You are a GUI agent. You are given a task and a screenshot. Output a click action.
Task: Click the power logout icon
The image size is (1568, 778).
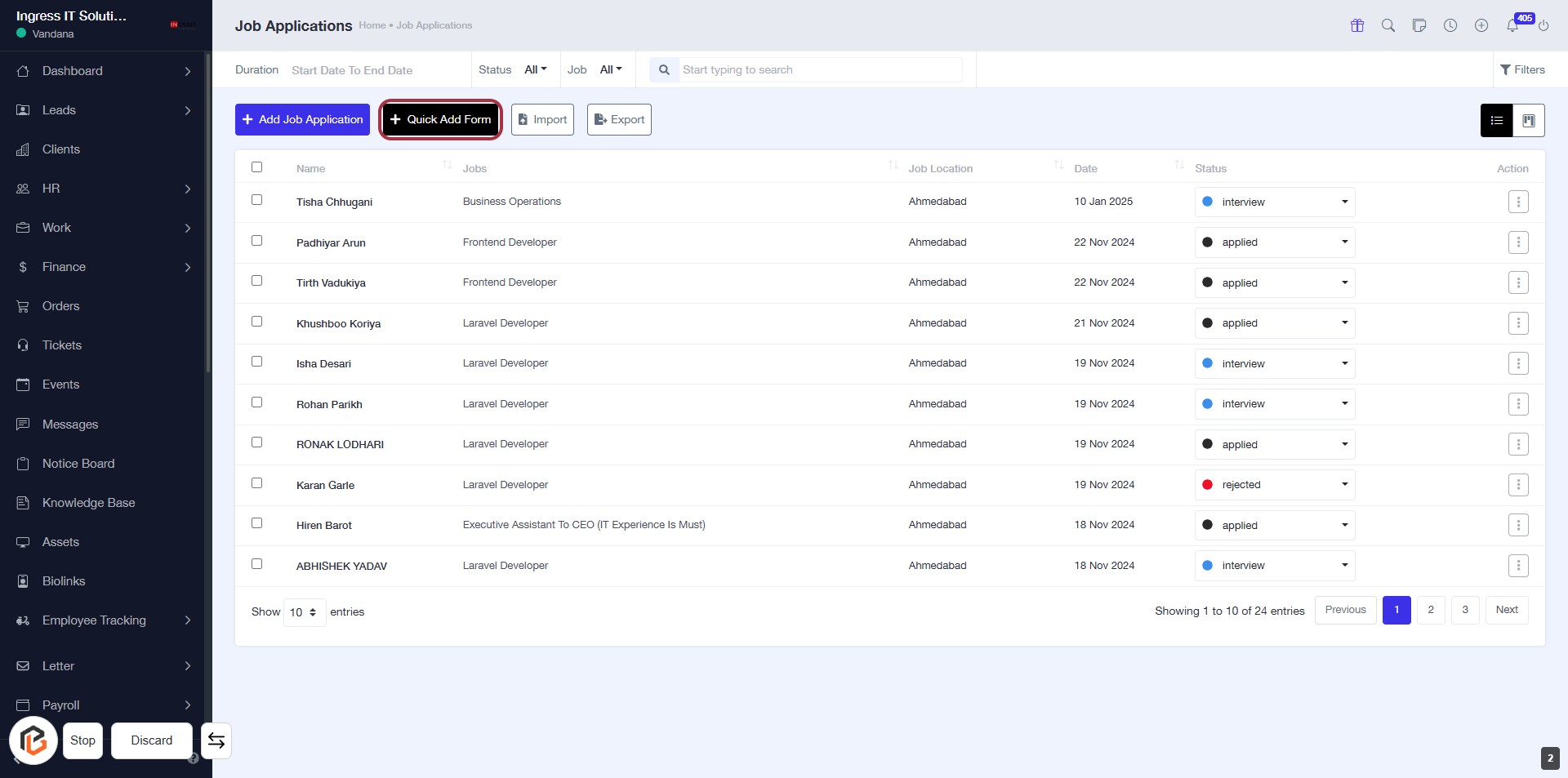click(1543, 26)
